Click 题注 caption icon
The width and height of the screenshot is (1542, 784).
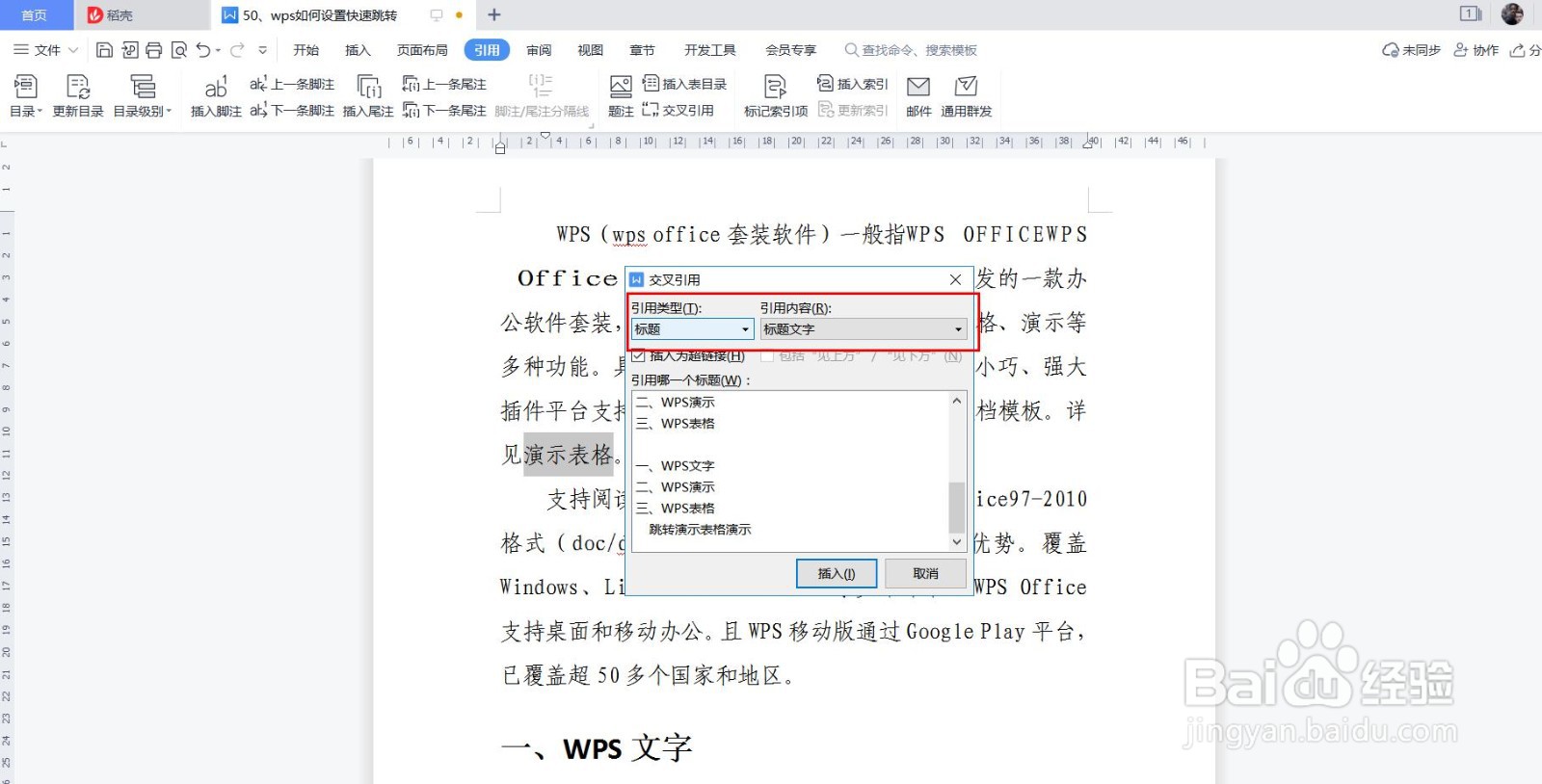pos(621,96)
